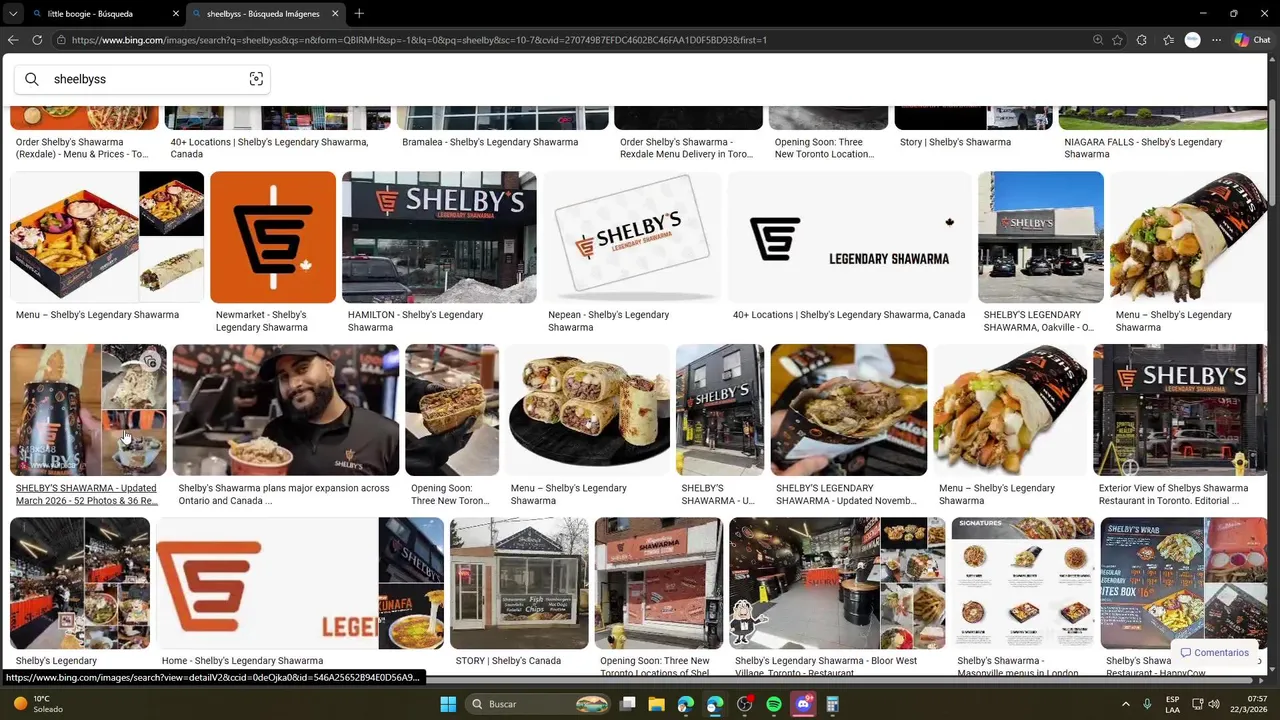Open the Comentarios feedback button
Screen dimensions: 1280x720
[x=1215, y=653]
